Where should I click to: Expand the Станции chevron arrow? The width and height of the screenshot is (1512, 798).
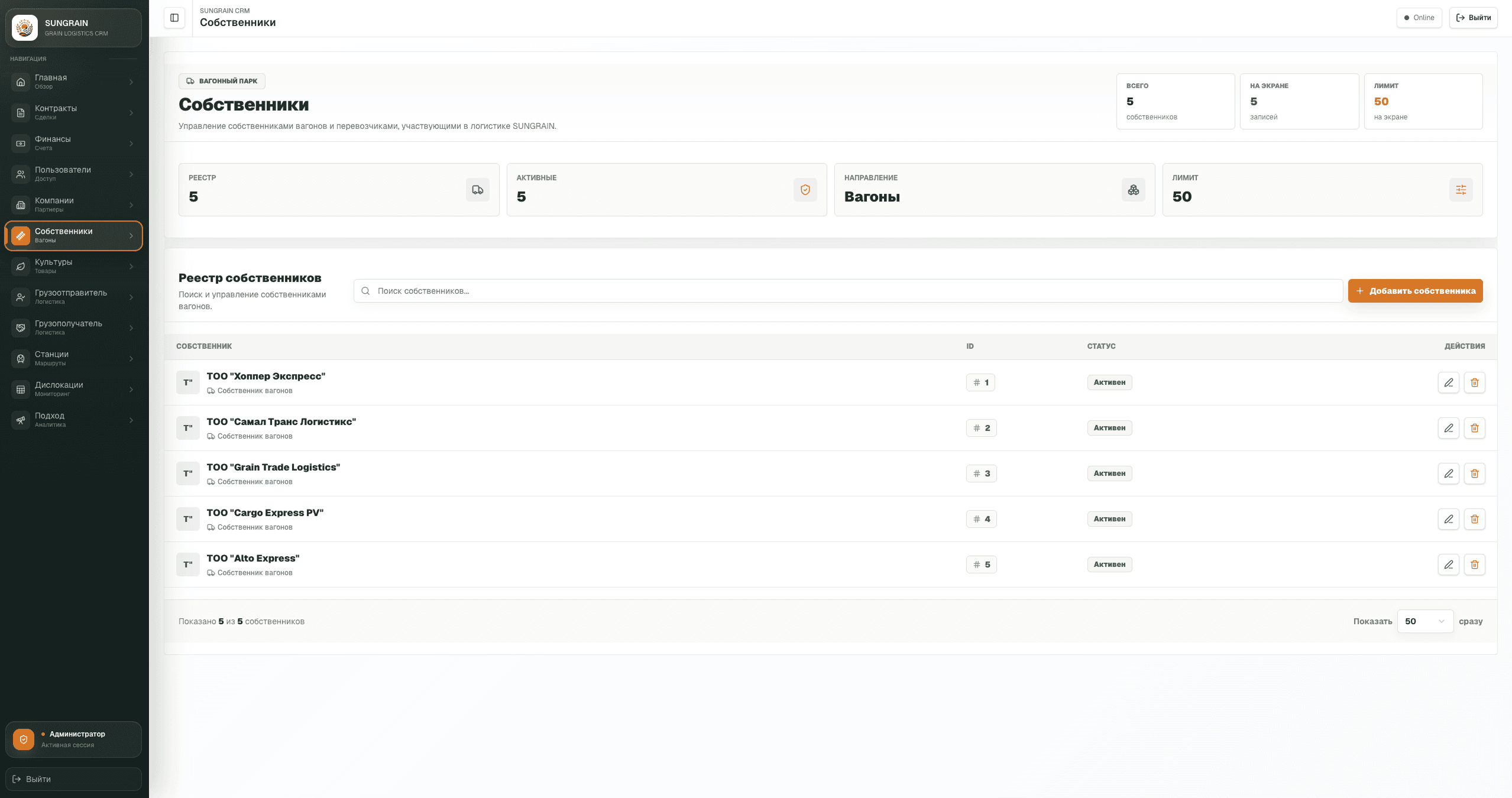(x=131, y=359)
